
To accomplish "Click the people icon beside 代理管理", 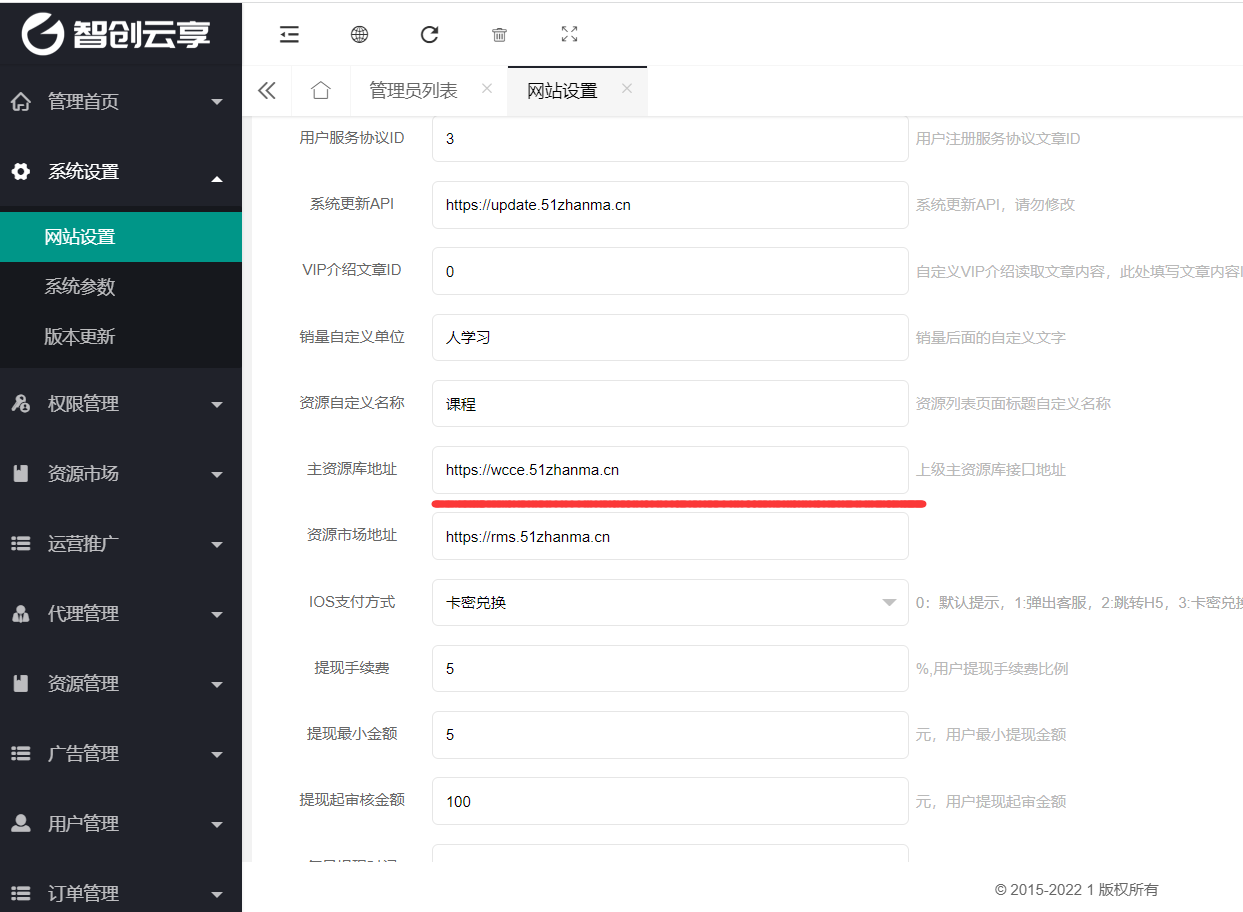I will pyautogui.click(x=20, y=614).
